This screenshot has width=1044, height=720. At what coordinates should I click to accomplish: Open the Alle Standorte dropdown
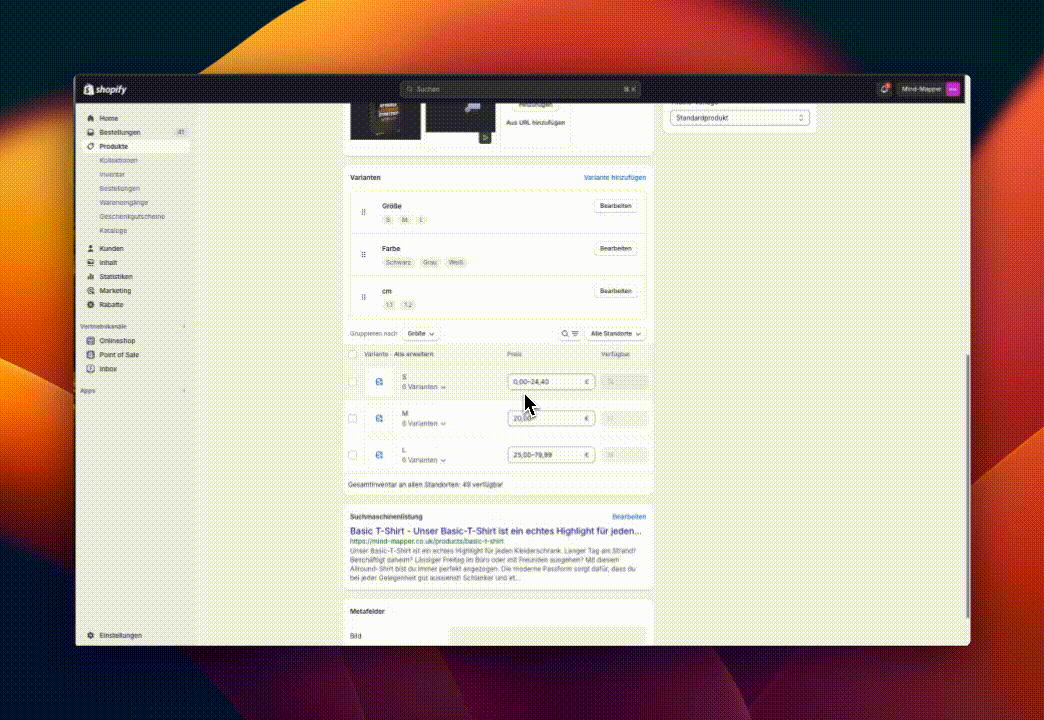[x=615, y=334]
